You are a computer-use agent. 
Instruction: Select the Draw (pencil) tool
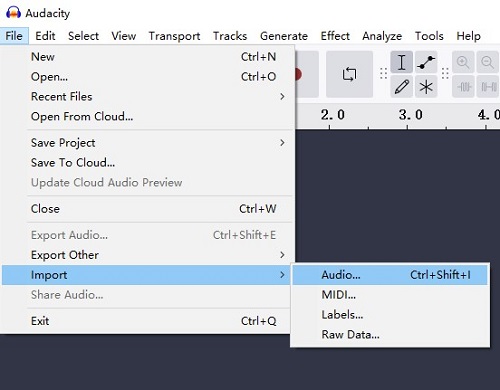(402, 86)
